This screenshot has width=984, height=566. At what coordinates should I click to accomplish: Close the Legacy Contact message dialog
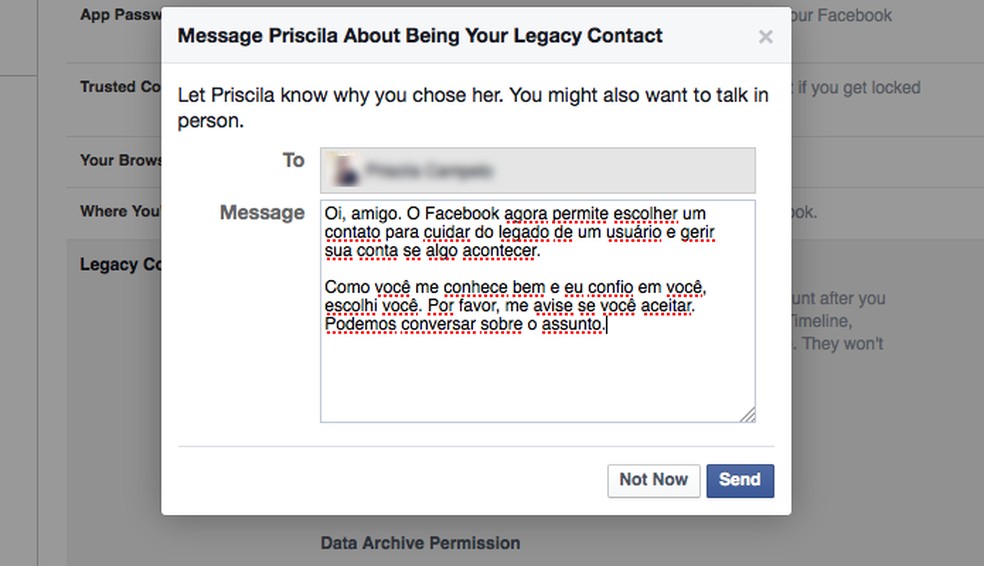click(765, 38)
